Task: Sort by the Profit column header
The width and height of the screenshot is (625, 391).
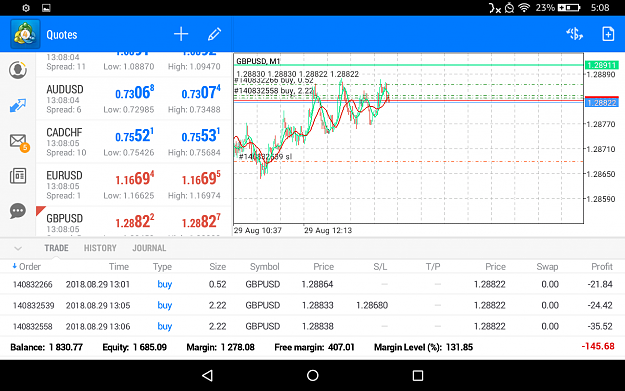Action: (601, 267)
